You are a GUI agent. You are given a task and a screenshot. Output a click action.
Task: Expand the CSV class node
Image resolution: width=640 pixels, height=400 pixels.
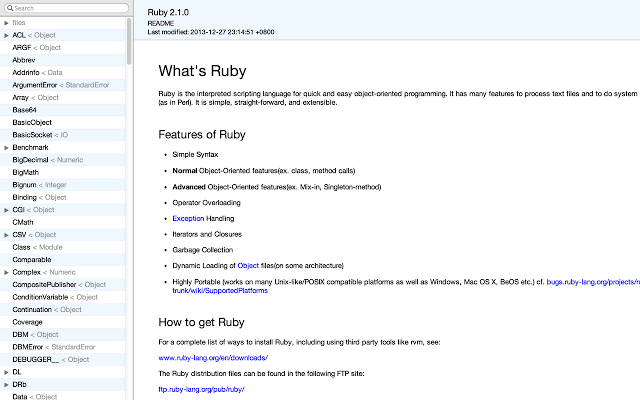point(6,235)
